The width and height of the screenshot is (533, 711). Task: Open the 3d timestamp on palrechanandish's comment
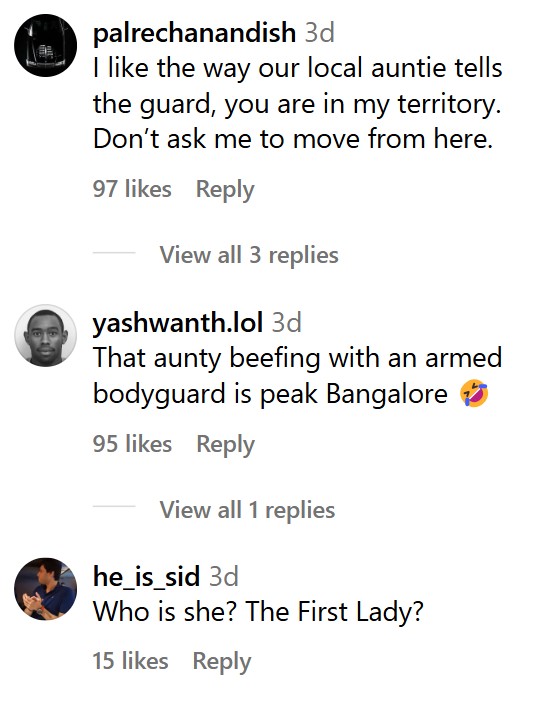320,33
